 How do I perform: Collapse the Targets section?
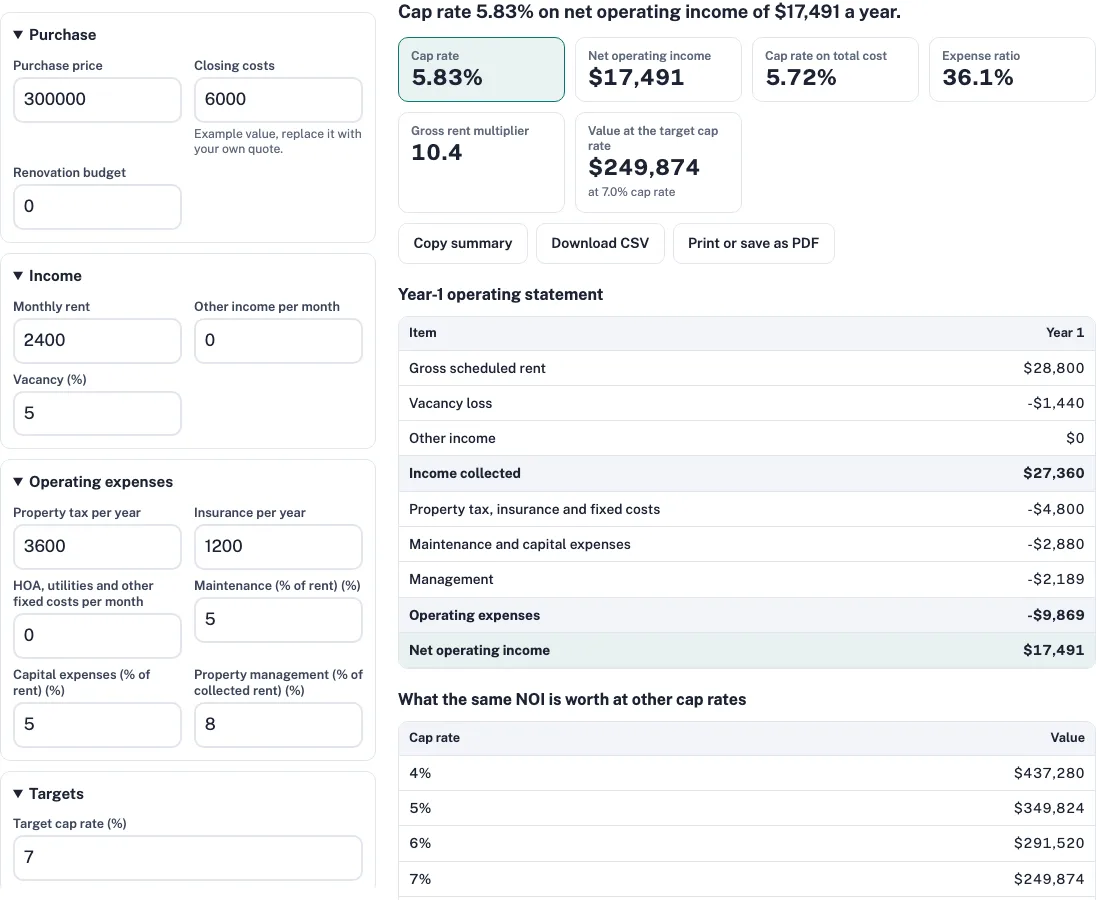(48, 794)
